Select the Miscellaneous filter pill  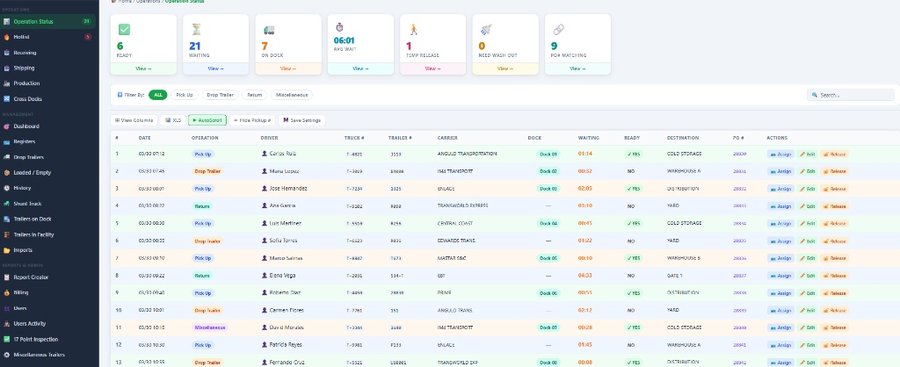(292, 95)
